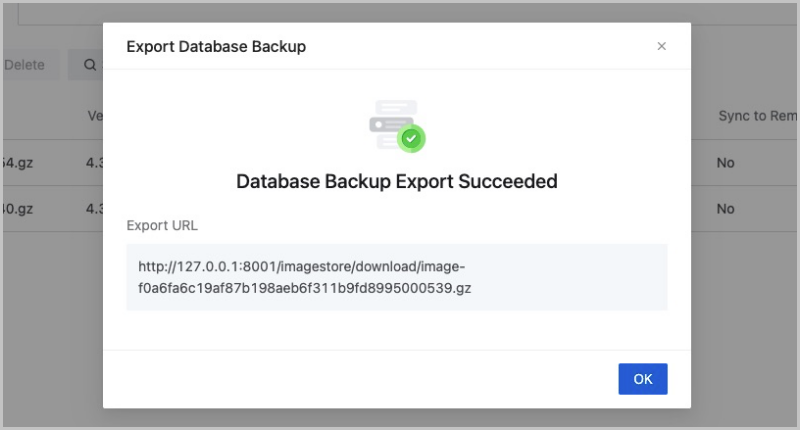Click the green checkmark success badge
This screenshot has height=430, width=800.
point(411,137)
